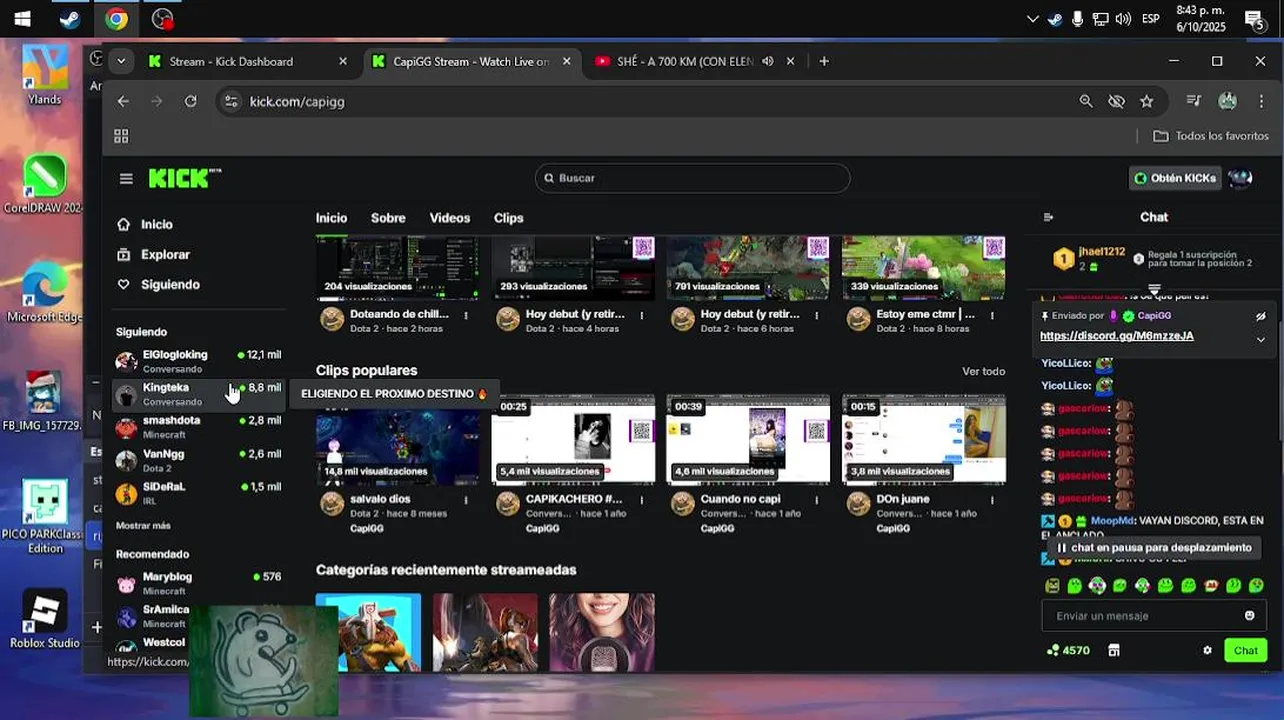Viewport: 1284px width, 720px height.
Task: Open video thumbnail with 293 visualizaciones
Action: 573,268
